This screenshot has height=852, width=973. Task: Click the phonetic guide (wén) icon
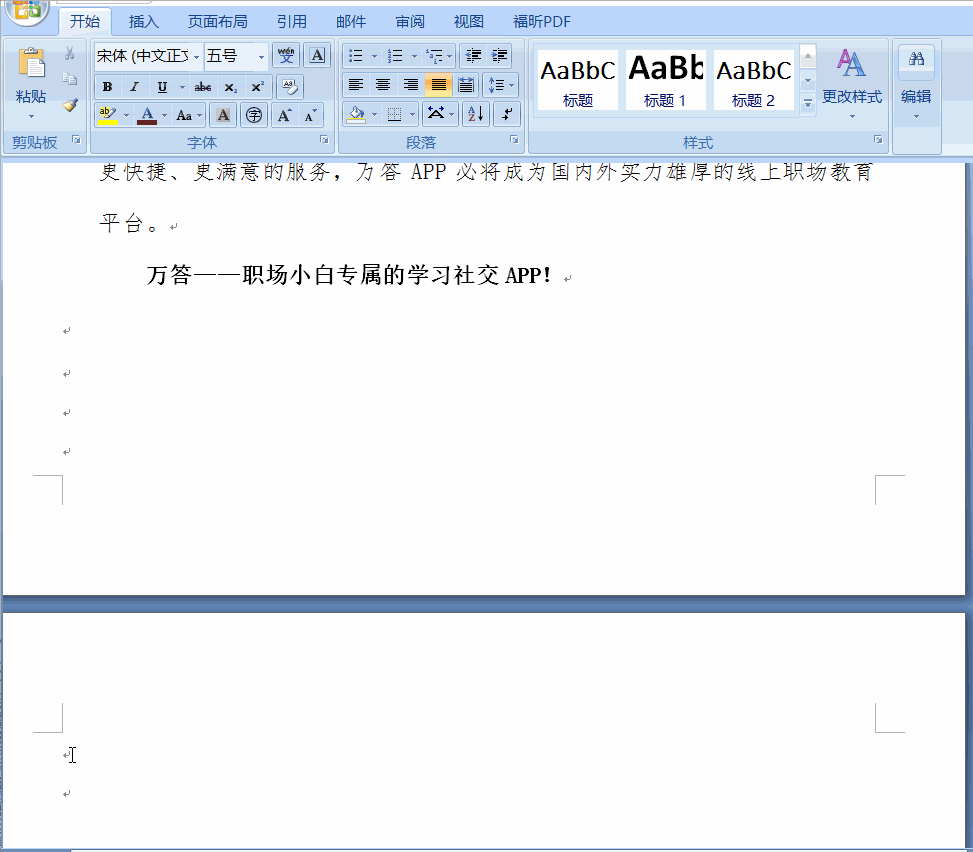click(x=286, y=55)
